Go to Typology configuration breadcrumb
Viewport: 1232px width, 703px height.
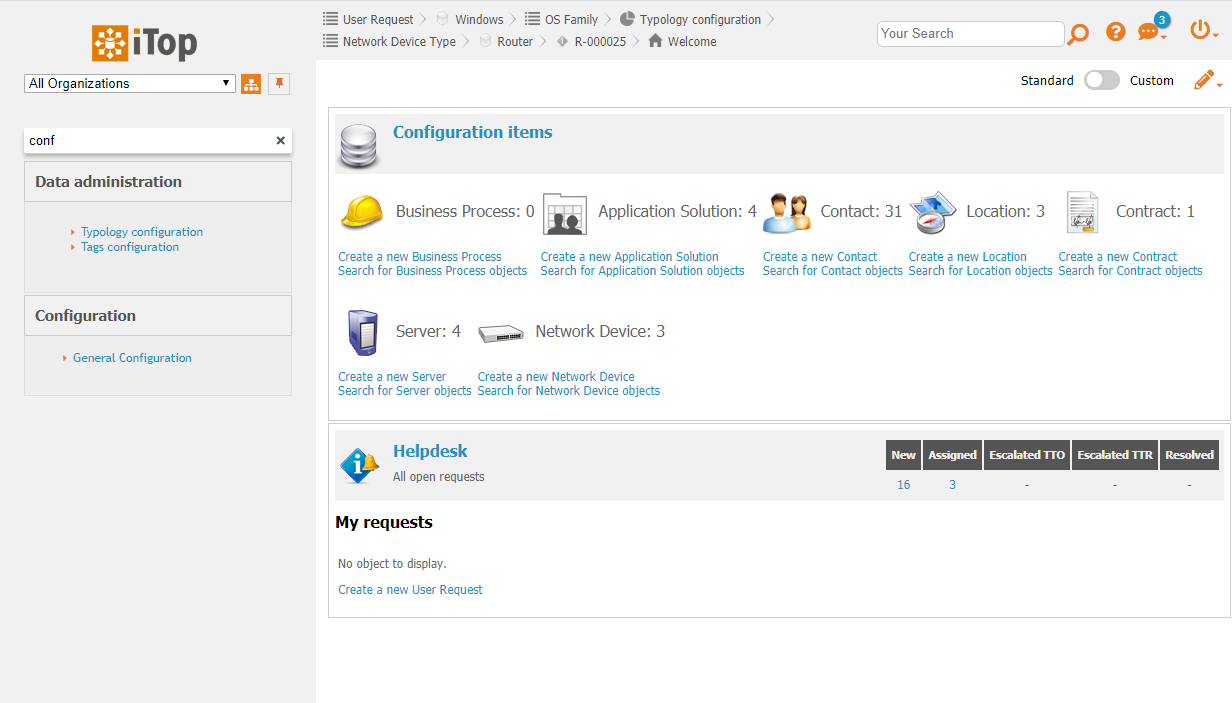click(x=700, y=19)
